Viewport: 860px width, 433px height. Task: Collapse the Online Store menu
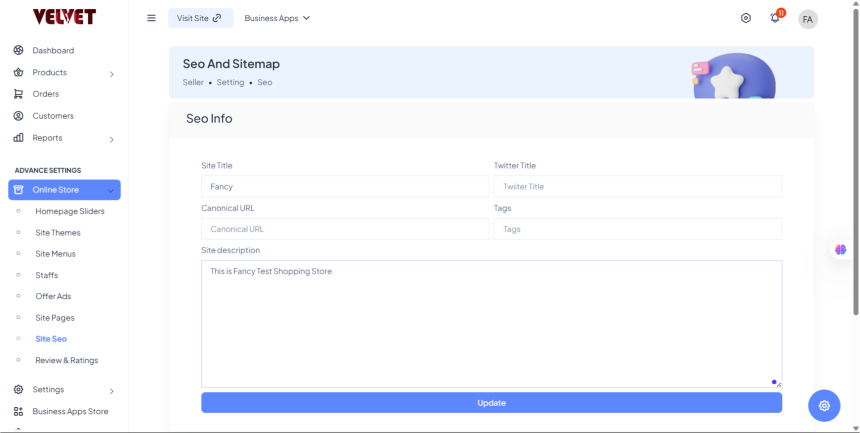click(110, 190)
